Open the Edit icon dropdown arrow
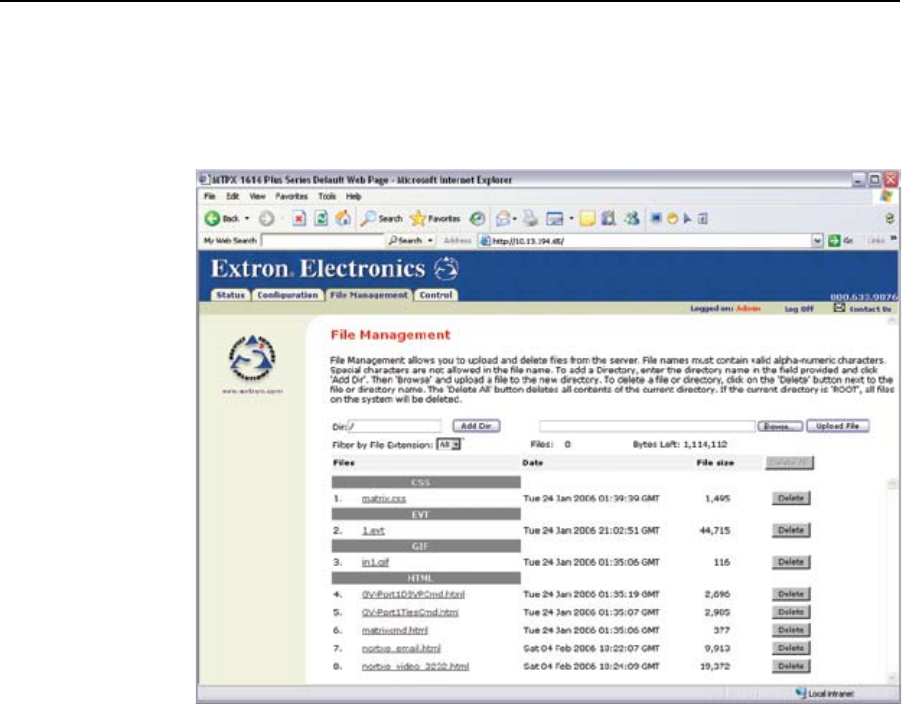Screen dimensions: 902x704 tap(571, 219)
